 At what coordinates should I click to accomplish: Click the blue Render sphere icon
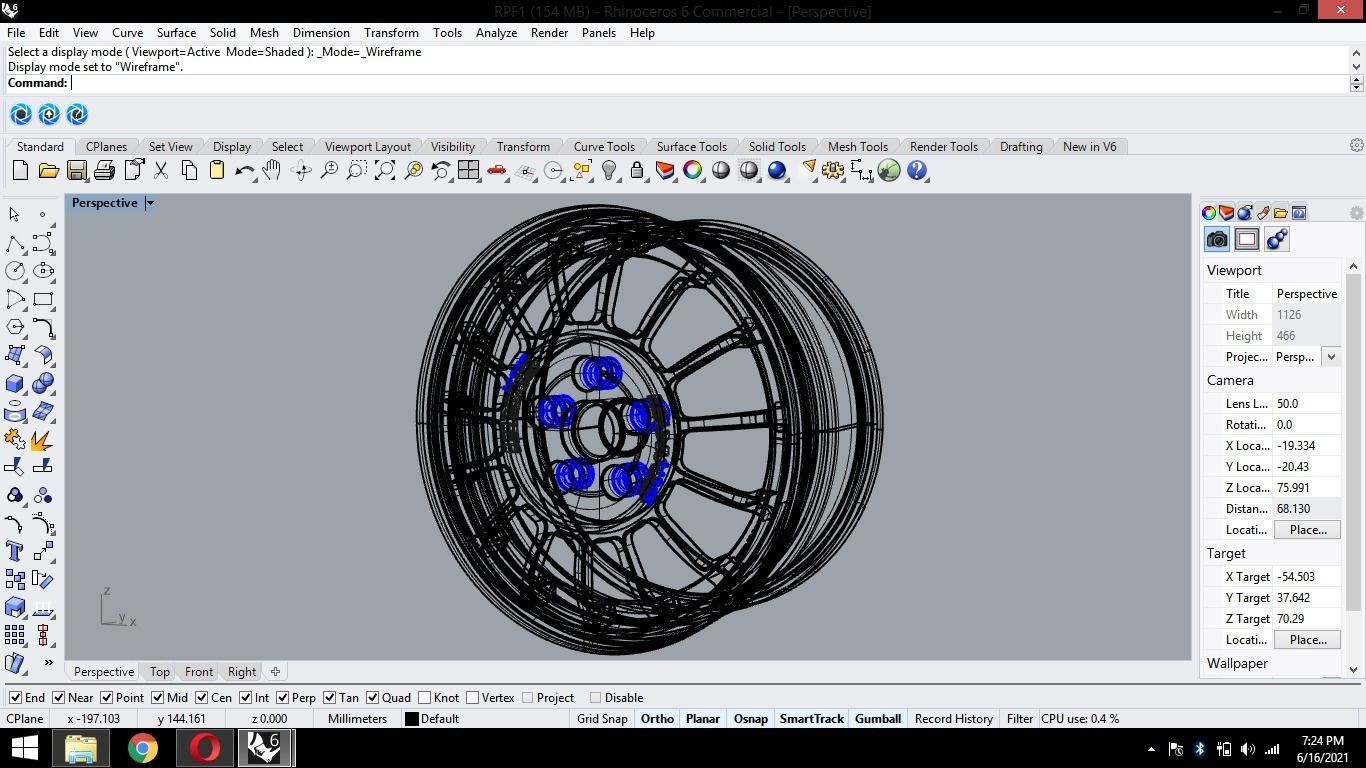[x=777, y=171]
